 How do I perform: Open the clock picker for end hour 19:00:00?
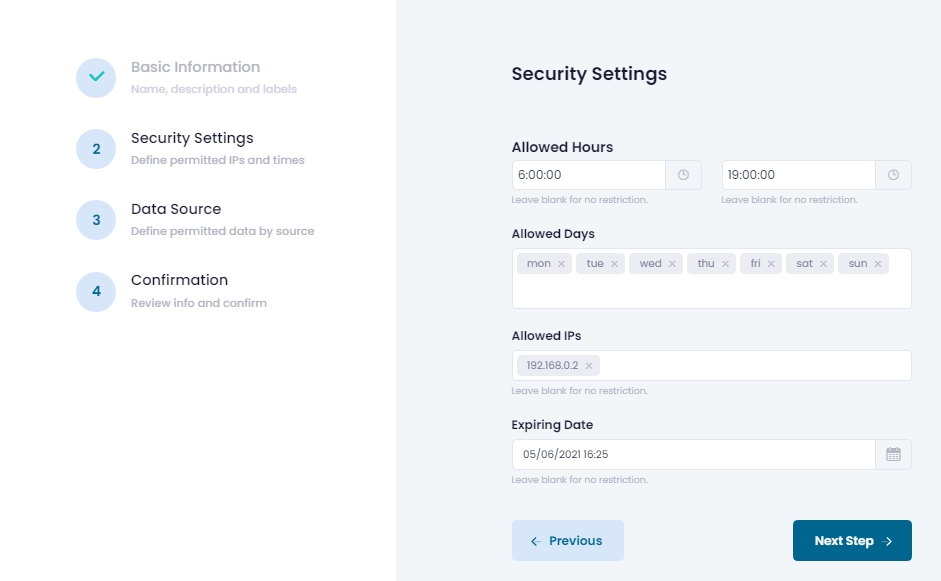click(x=893, y=175)
